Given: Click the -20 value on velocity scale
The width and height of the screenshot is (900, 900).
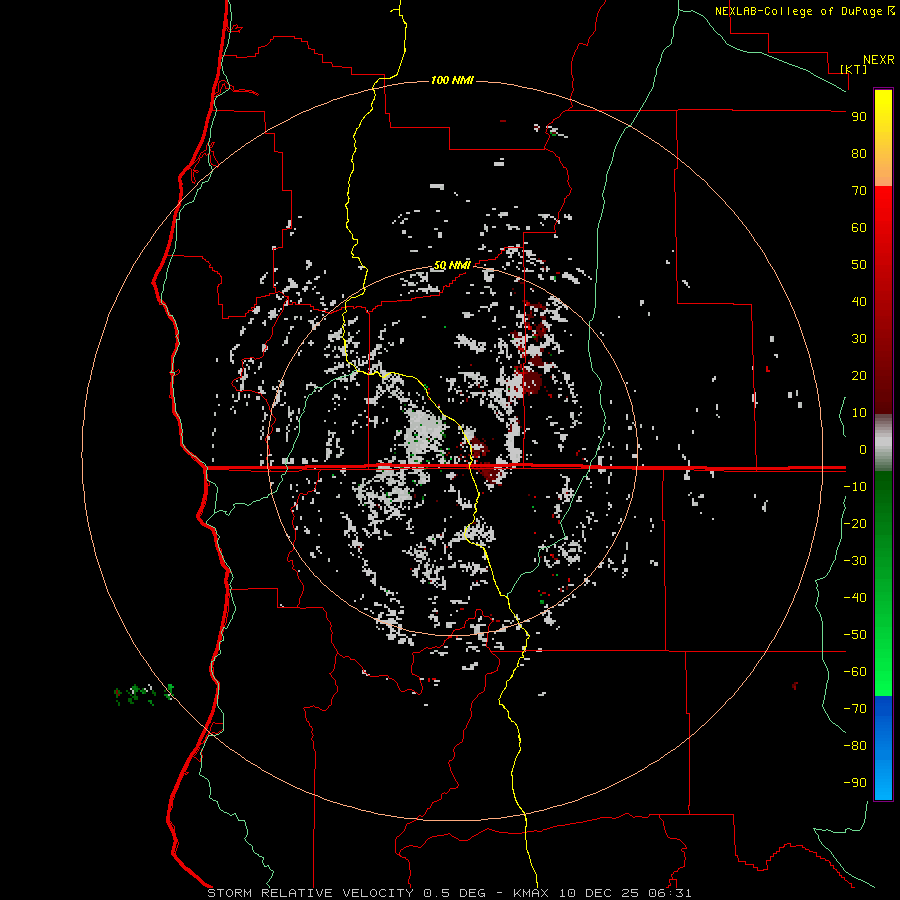Looking at the screenshot, I should click(855, 524).
